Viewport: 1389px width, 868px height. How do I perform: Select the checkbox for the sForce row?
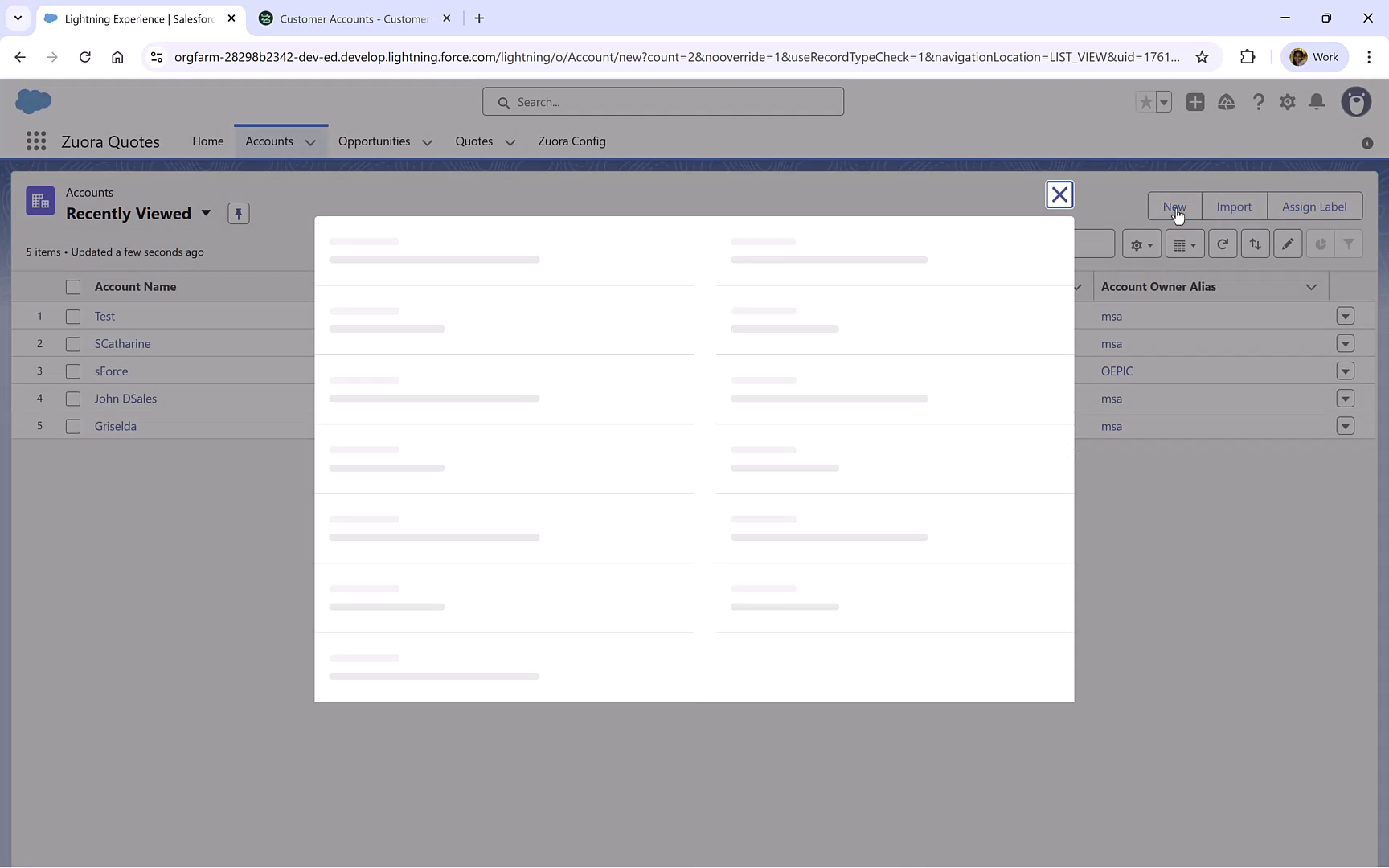pyautogui.click(x=72, y=371)
